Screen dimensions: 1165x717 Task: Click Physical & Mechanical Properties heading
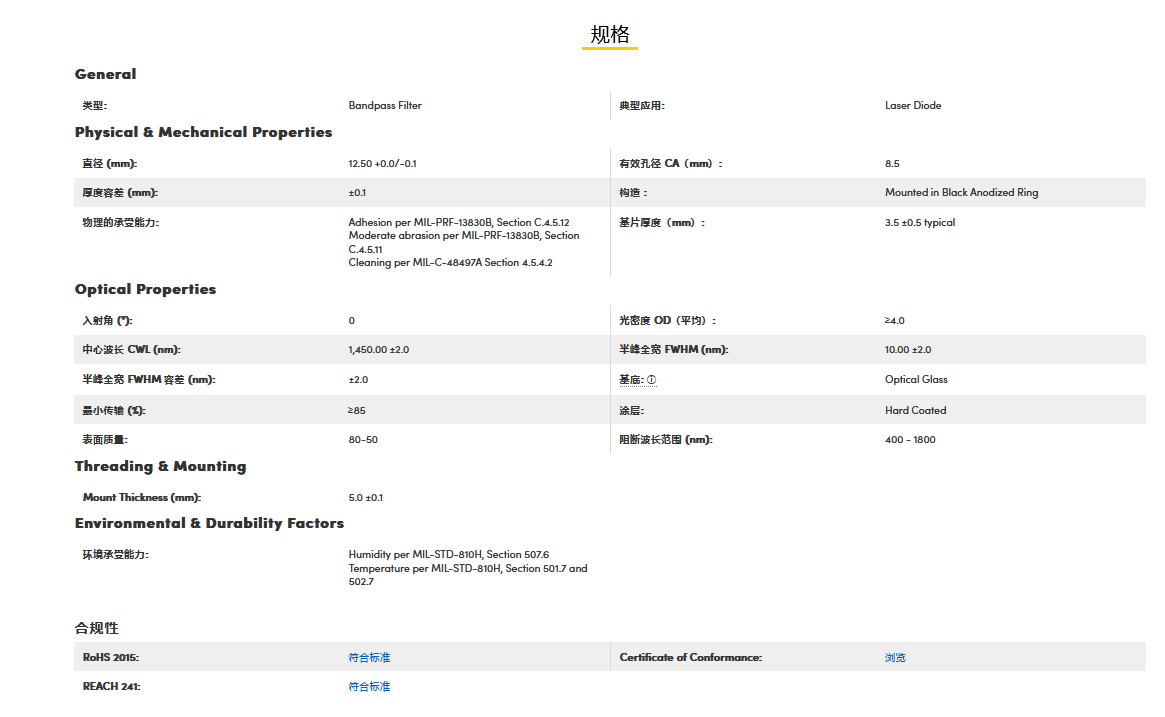203,132
